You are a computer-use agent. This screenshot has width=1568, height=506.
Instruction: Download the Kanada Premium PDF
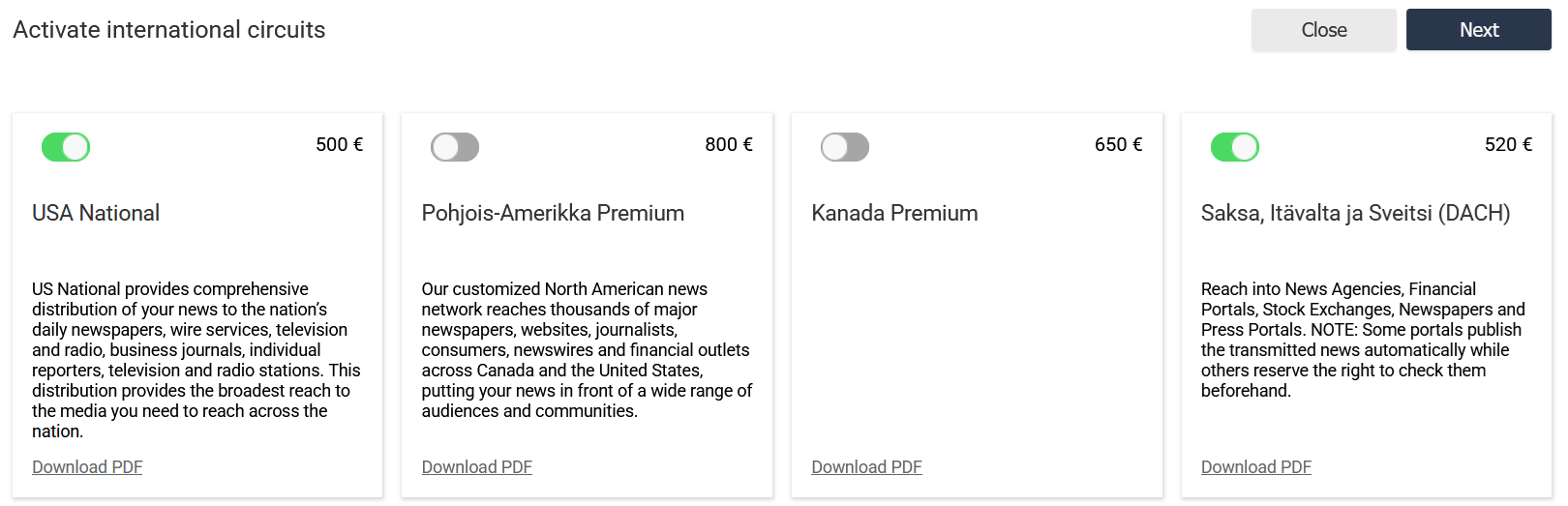[x=866, y=467]
